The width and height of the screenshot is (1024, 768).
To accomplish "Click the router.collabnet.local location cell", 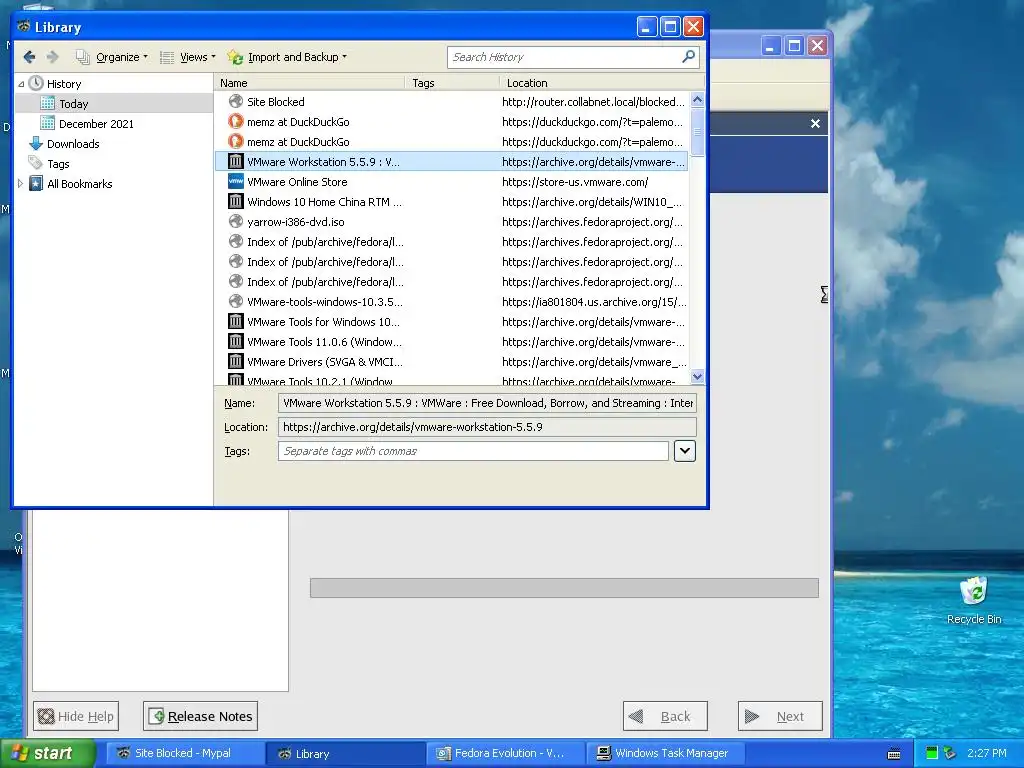I will tap(593, 102).
